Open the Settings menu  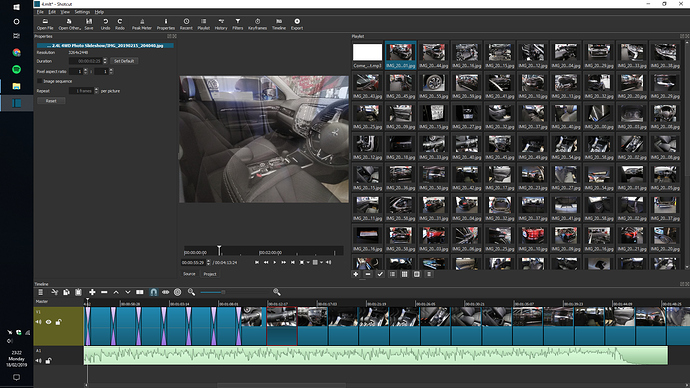[82, 12]
